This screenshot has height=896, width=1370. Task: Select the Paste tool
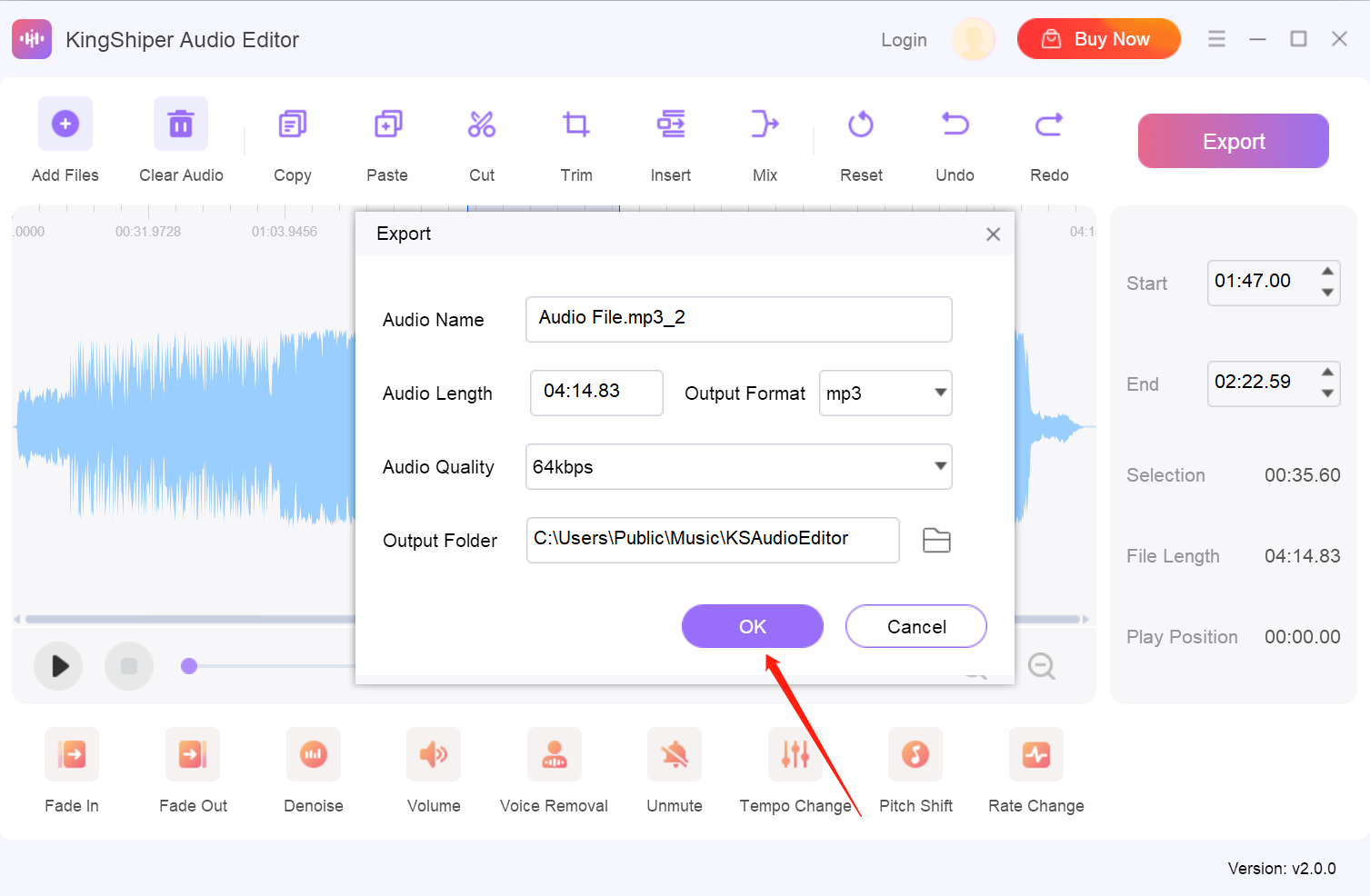coord(388,124)
